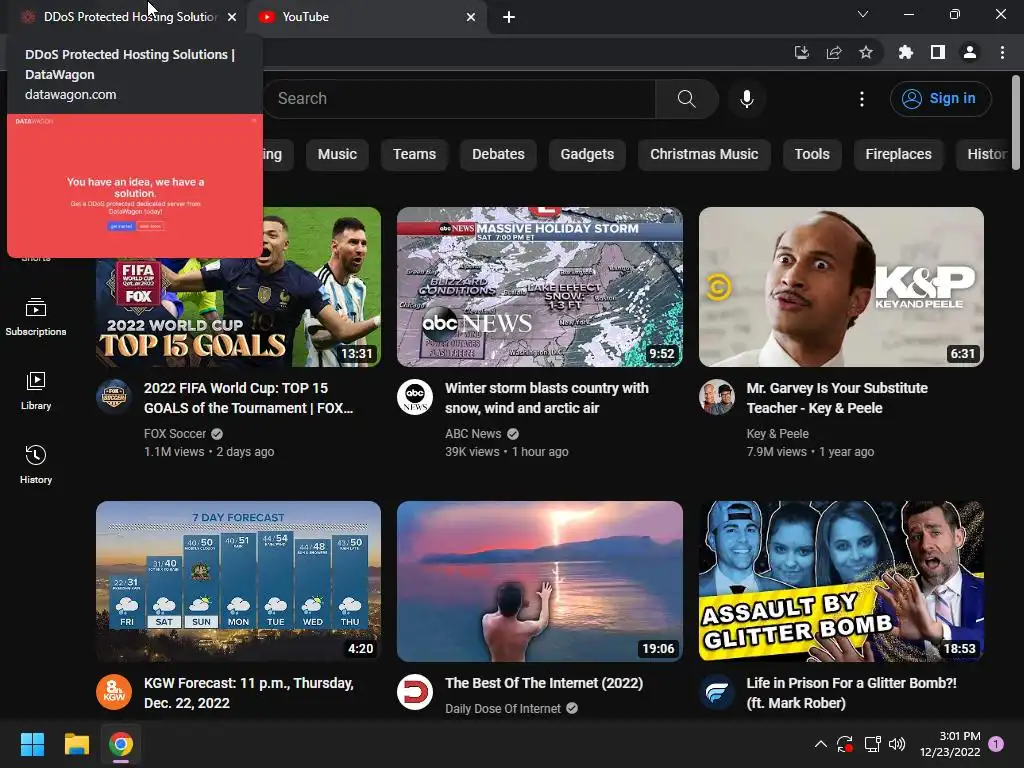Open the KGW channel avatar

[x=114, y=692]
